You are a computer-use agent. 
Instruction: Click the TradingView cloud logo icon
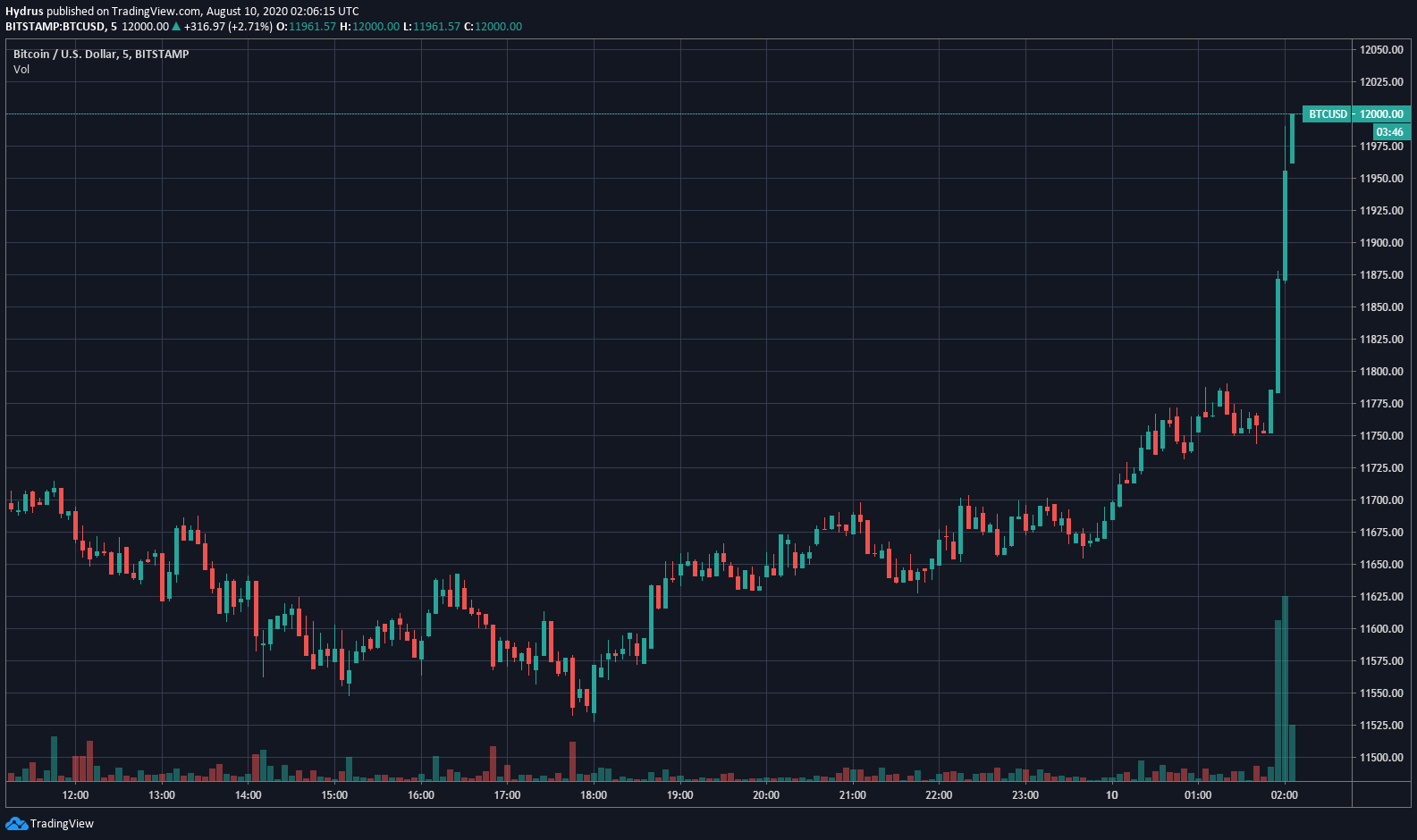16,823
